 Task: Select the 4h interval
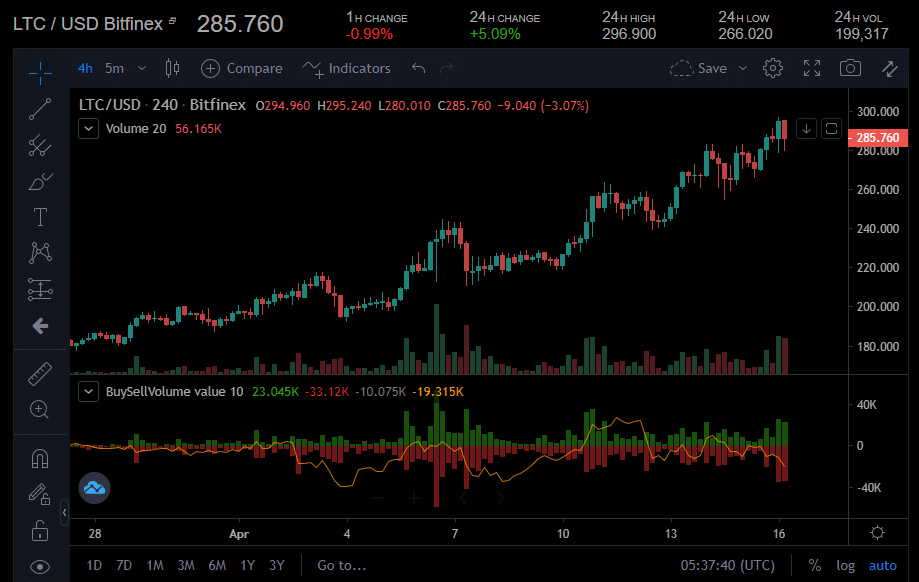[85, 69]
